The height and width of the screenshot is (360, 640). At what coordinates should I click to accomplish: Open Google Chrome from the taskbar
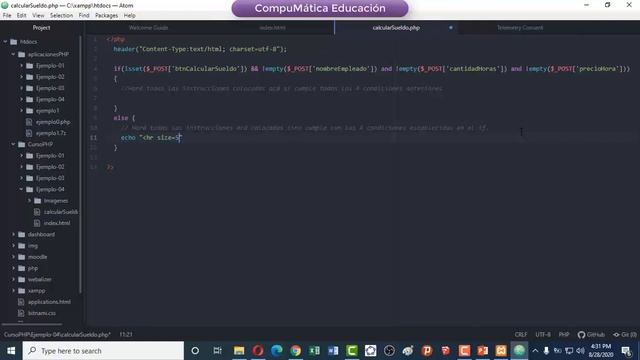(296, 351)
